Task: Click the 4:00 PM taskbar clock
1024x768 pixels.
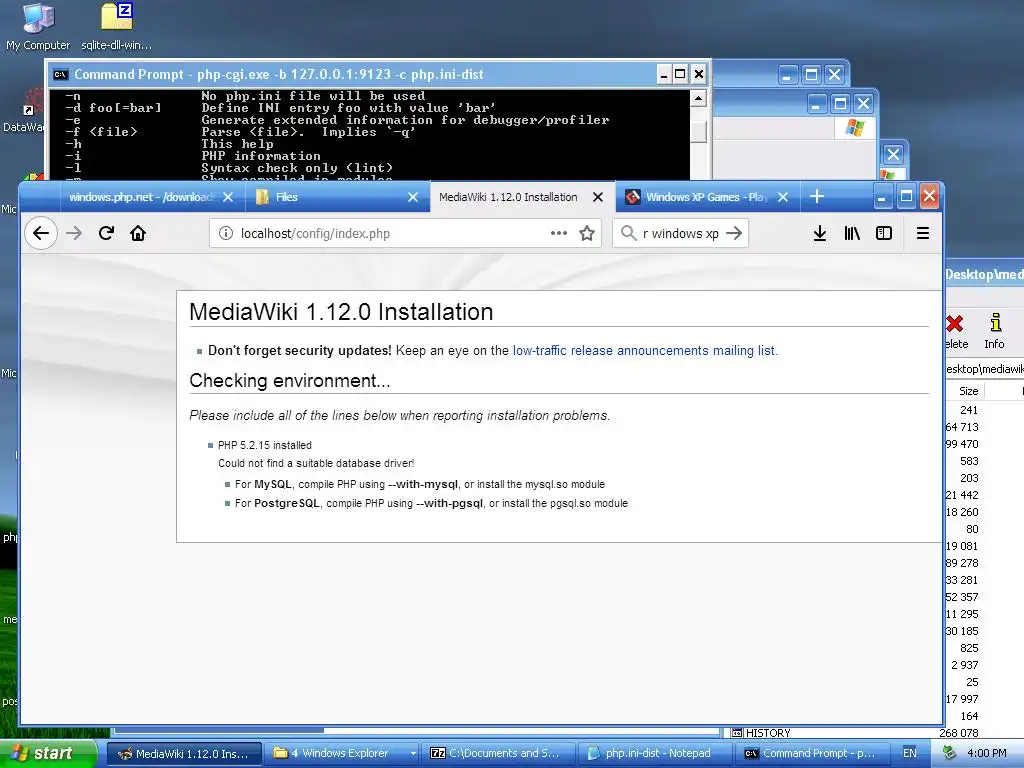Action: 987,754
